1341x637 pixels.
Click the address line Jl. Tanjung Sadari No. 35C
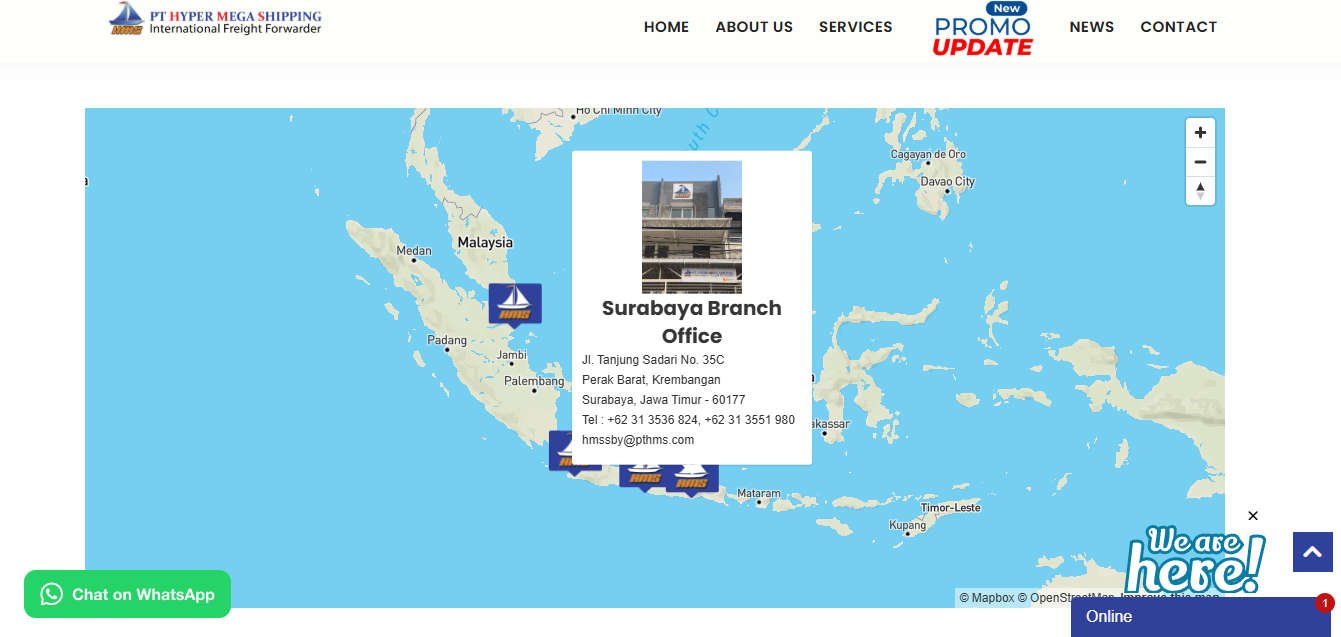(x=653, y=360)
